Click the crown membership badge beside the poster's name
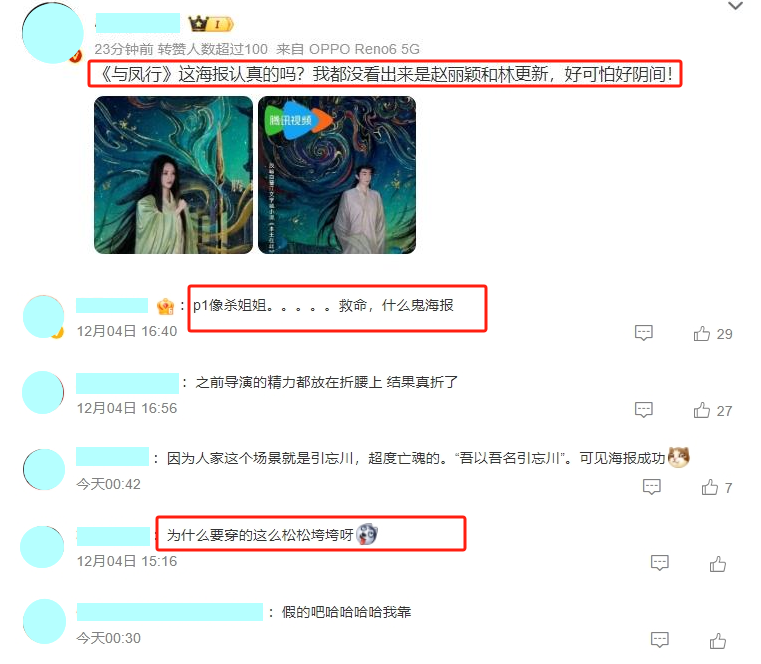761x664 pixels. click(x=211, y=23)
